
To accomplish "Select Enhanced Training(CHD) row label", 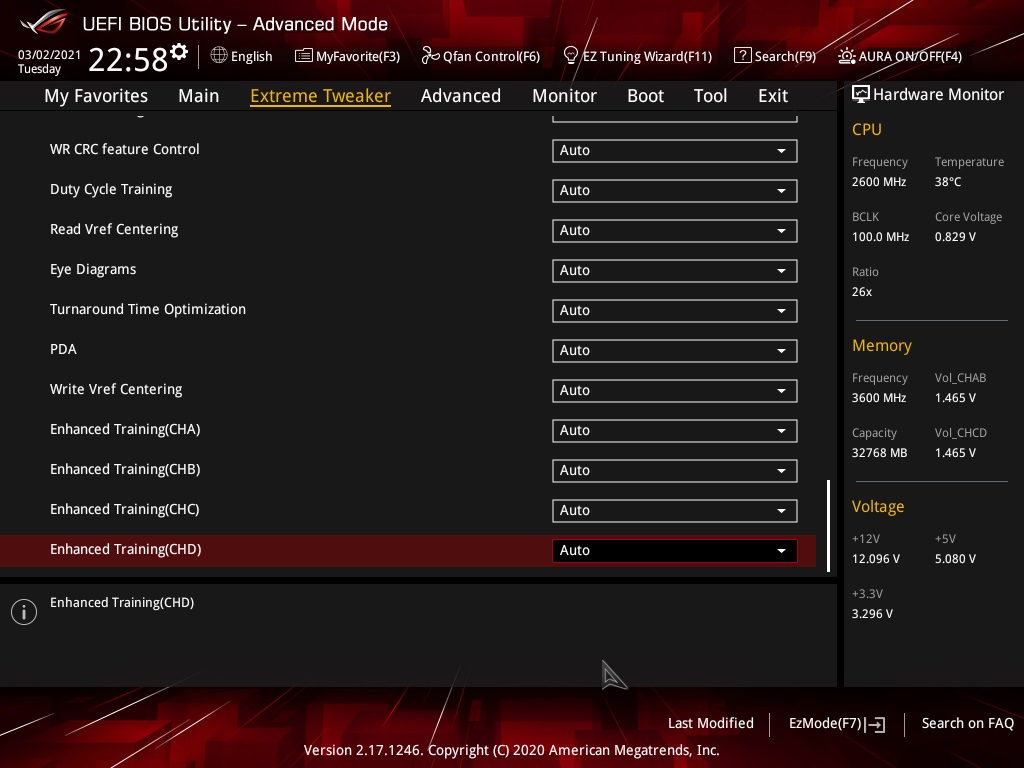I will (x=126, y=549).
